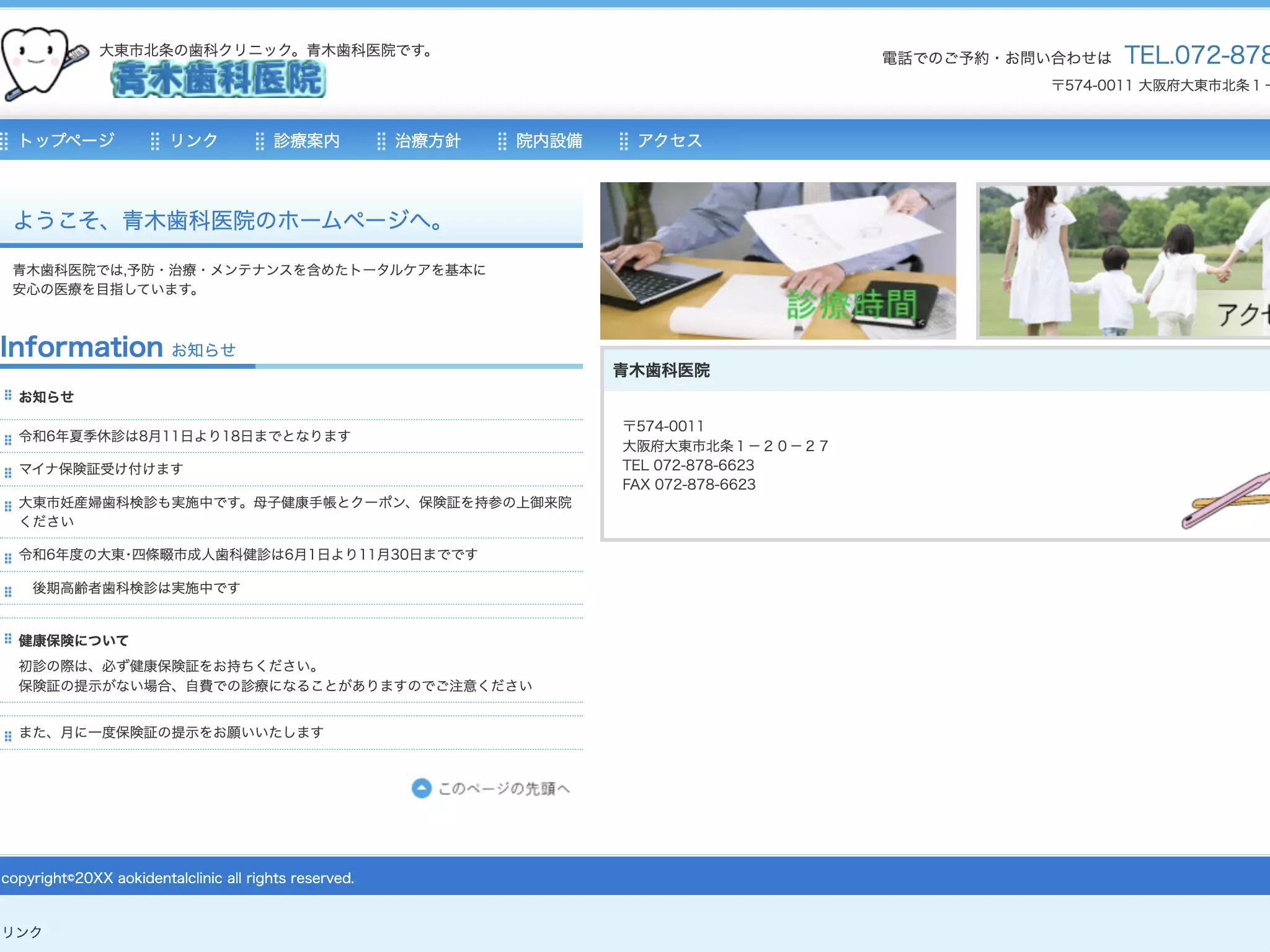
Task: Click the tooth mascot logo icon
Action: [43, 63]
